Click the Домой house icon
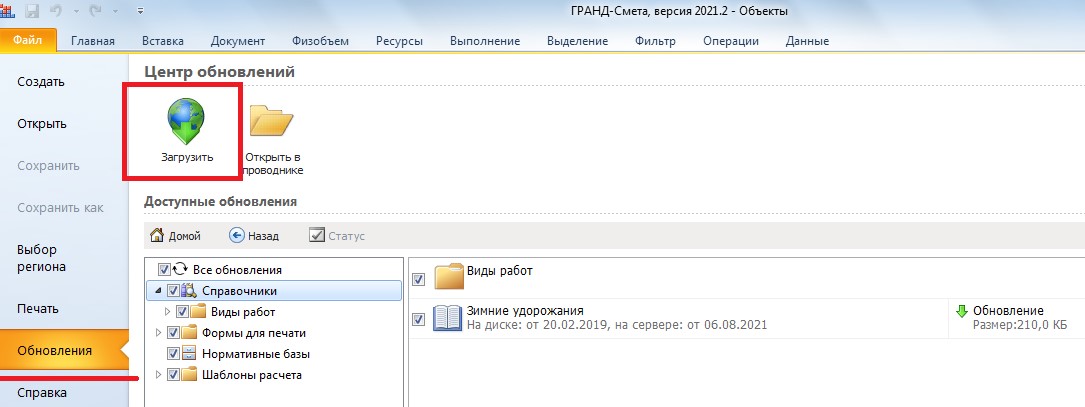Image resolution: width=1085 pixels, height=407 pixels. point(157,236)
